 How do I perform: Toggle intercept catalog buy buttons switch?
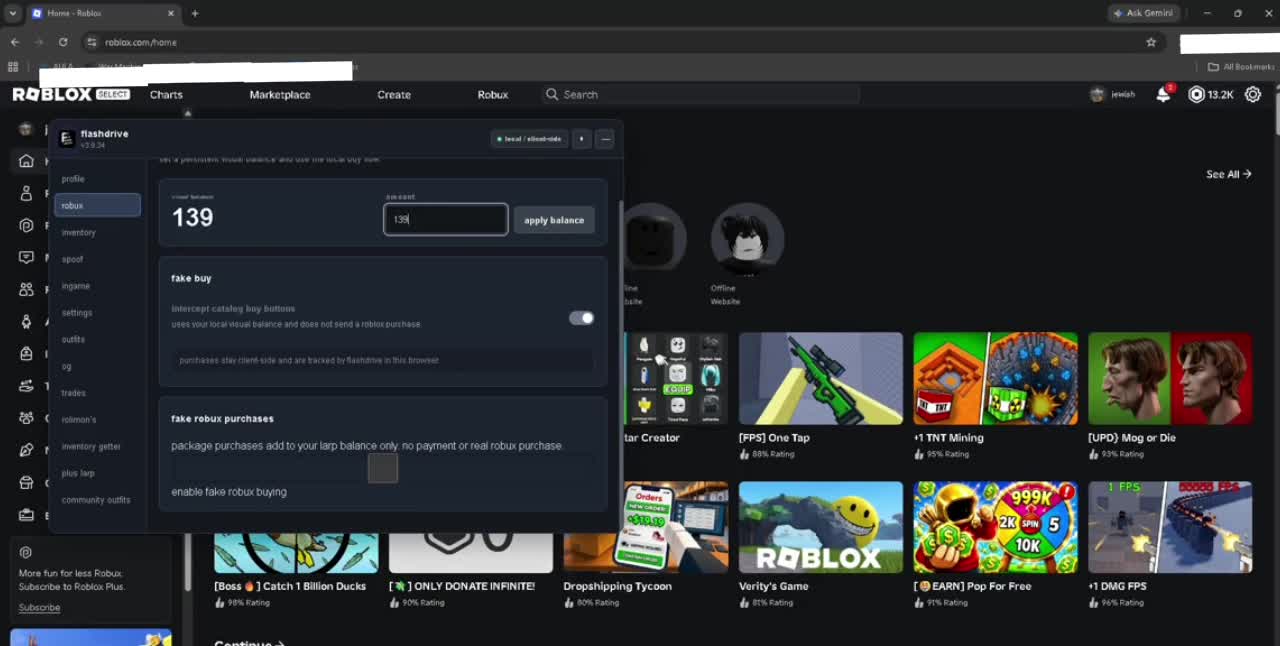(x=582, y=318)
